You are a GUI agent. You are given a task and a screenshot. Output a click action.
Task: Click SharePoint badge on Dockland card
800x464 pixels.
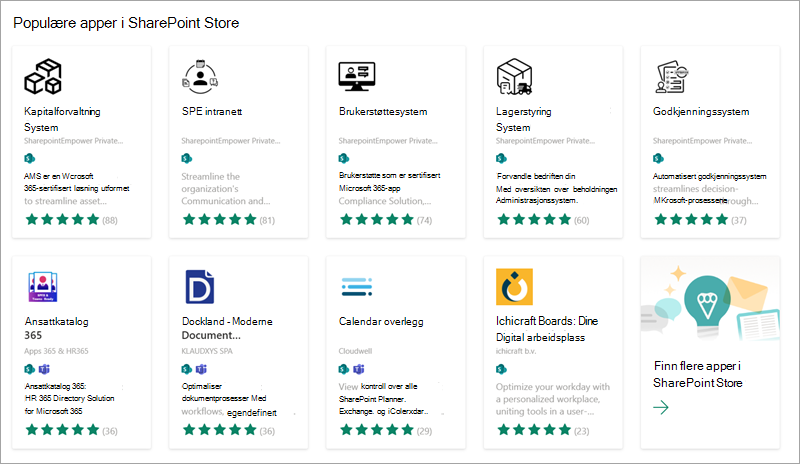point(187,369)
